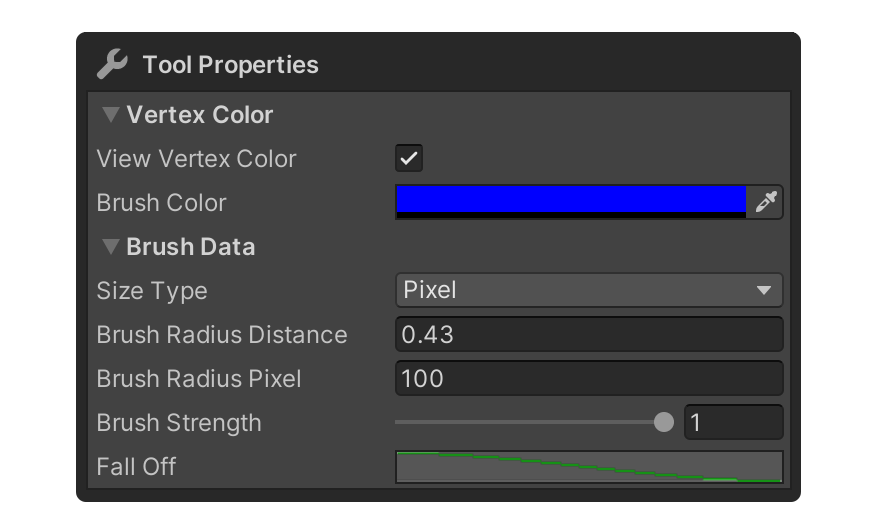This screenshot has height=528, width=878.
Task: Select the Vertex Color section header label
Action: tap(199, 115)
